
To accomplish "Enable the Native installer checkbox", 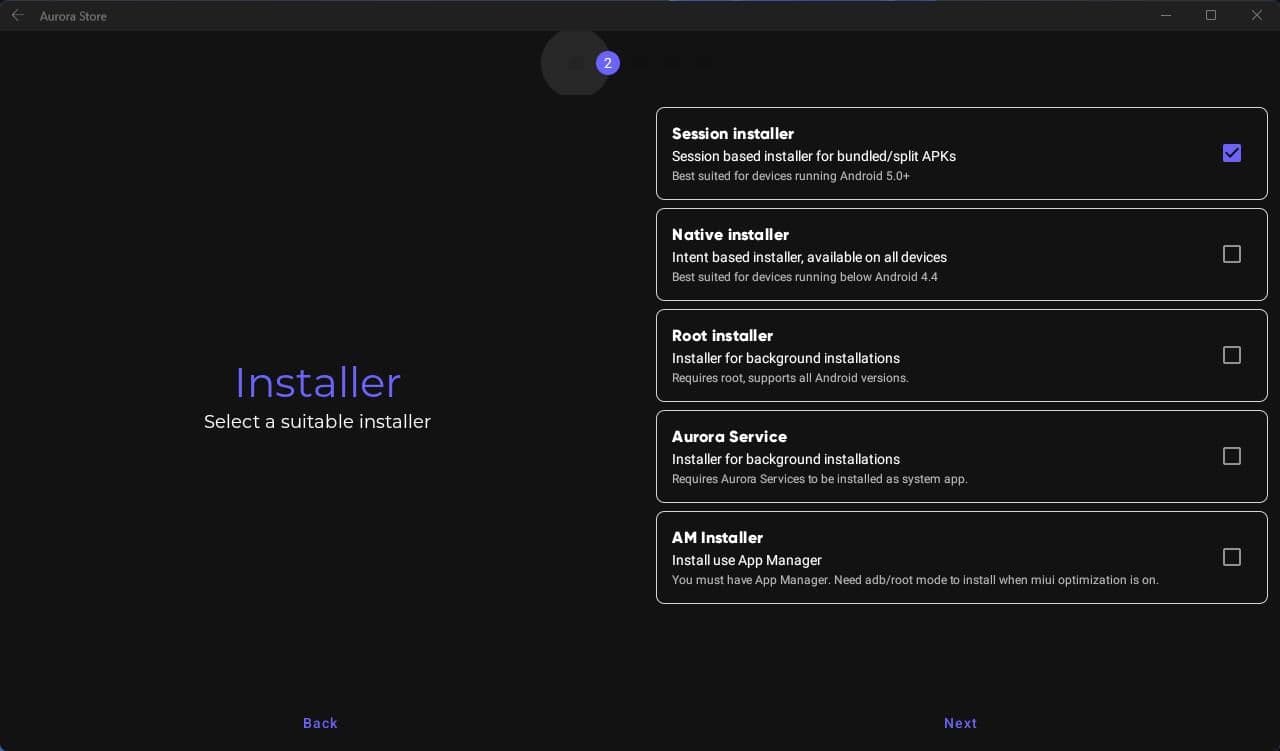I will pyautogui.click(x=1231, y=254).
